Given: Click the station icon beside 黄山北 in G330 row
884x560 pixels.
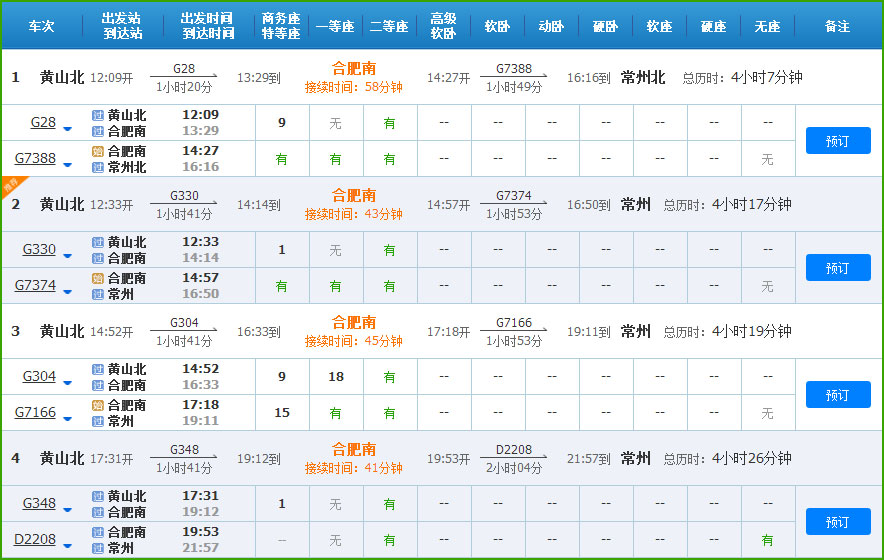Looking at the screenshot, I should click(98, 242).
